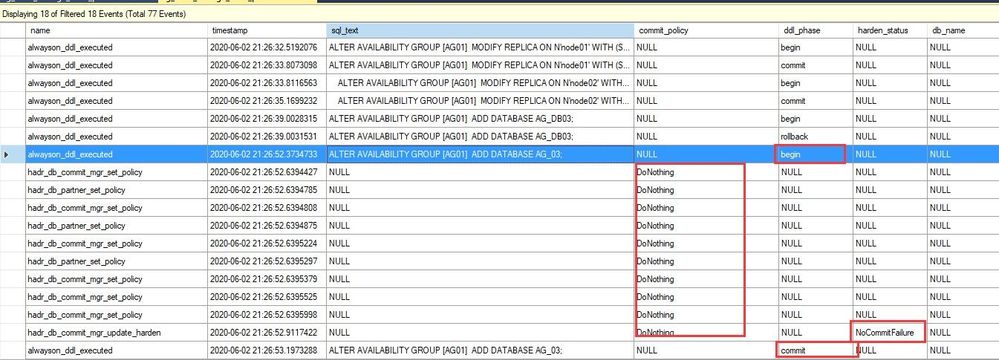Select the sql_text column header
The image size is (999, 360).
pos(480,30)
